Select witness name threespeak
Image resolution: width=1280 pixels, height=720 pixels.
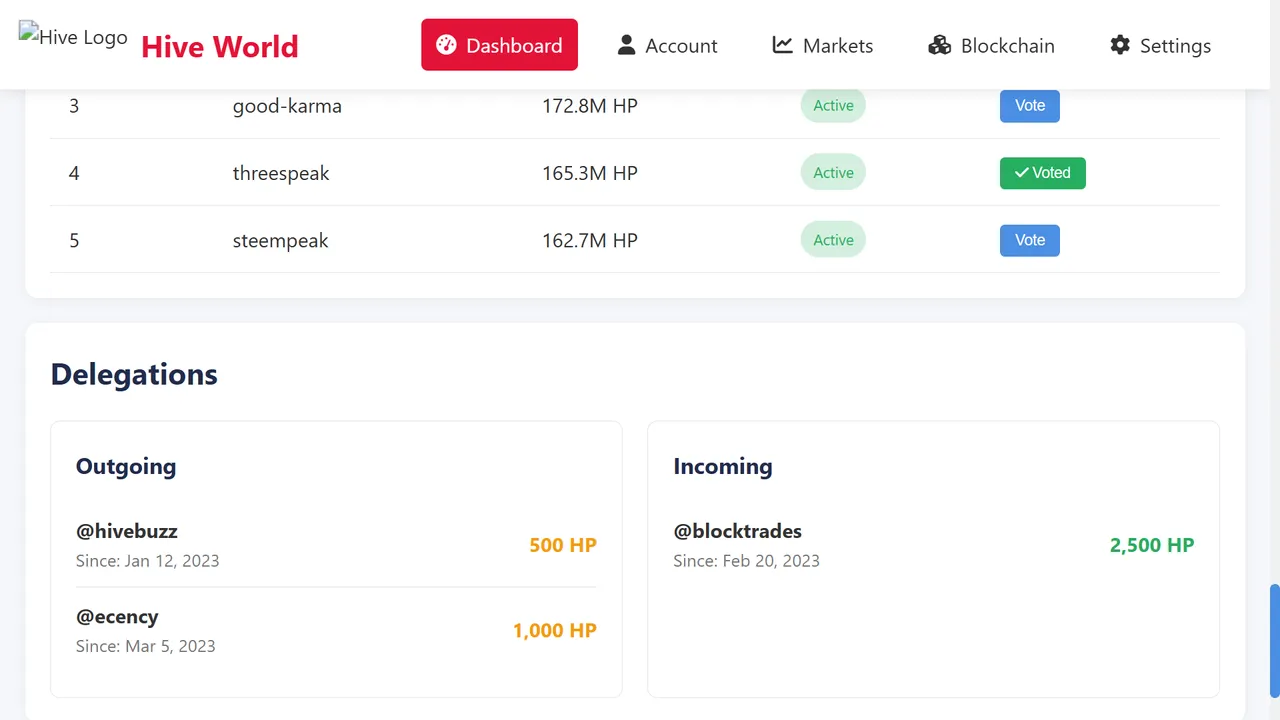(x=281, y=174)
